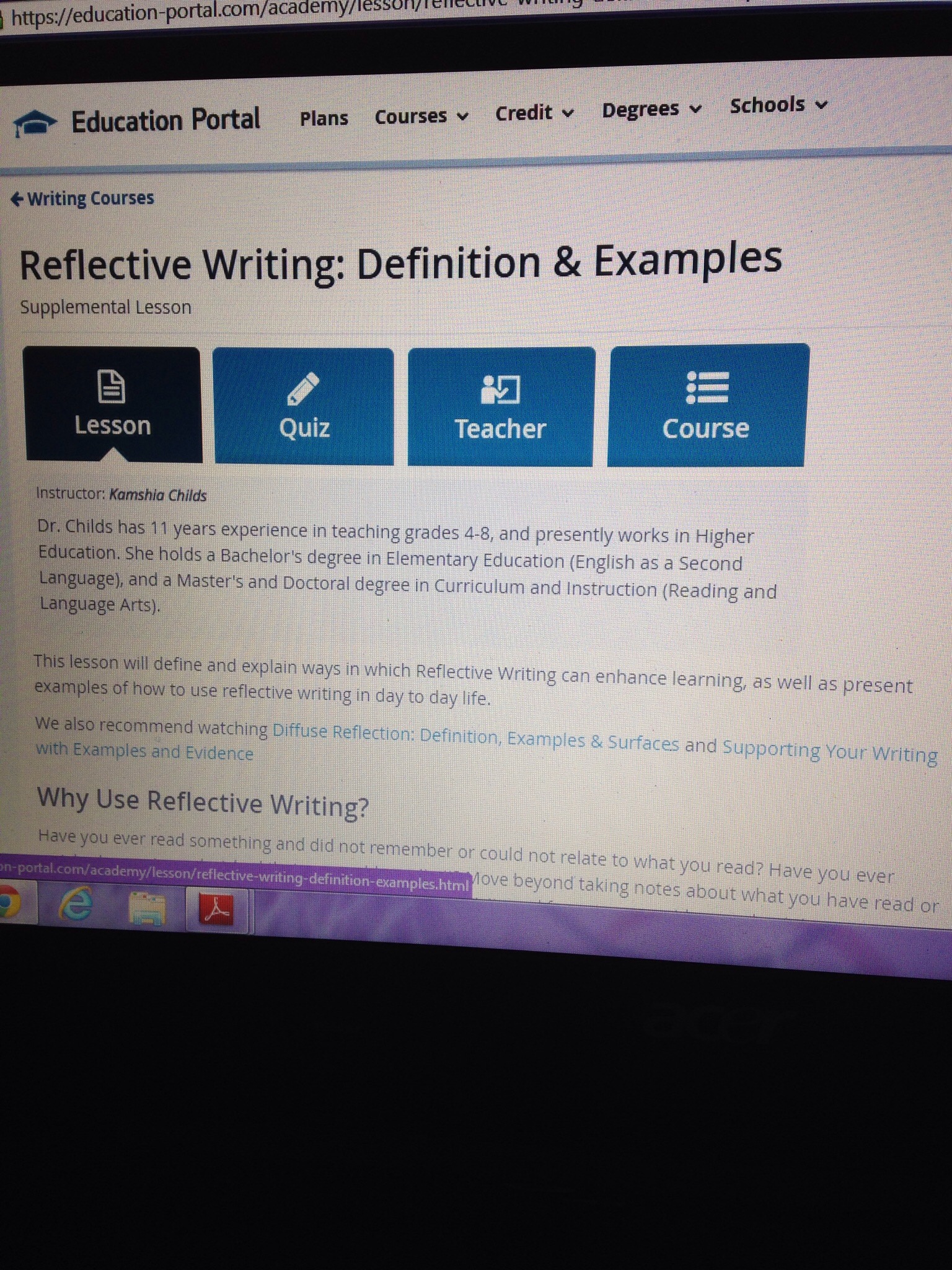Click the document icon on Lesson tab
Viewport: 952px width, 1270px height.
tap(112, 387)
